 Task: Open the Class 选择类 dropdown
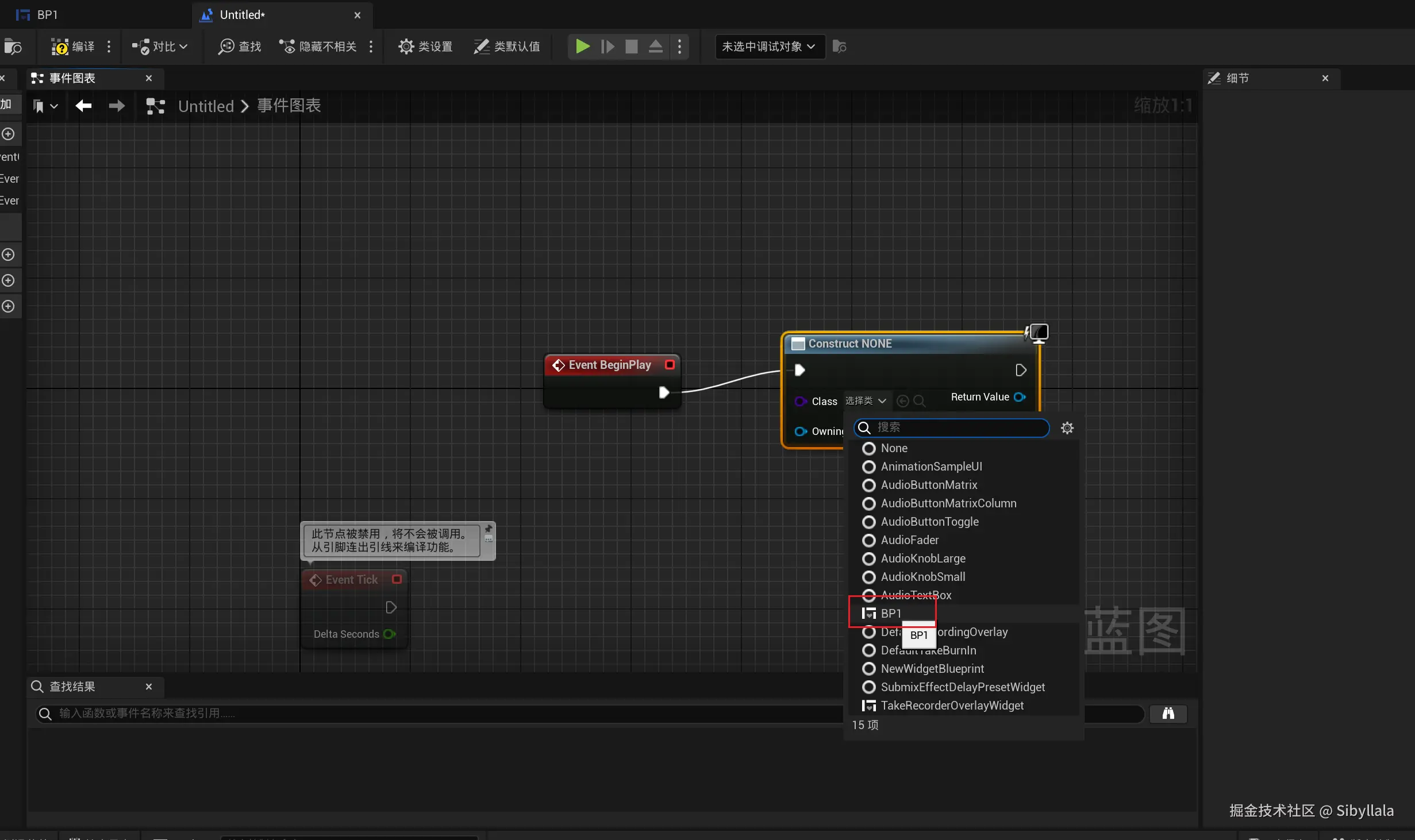[x=866, y=400]
